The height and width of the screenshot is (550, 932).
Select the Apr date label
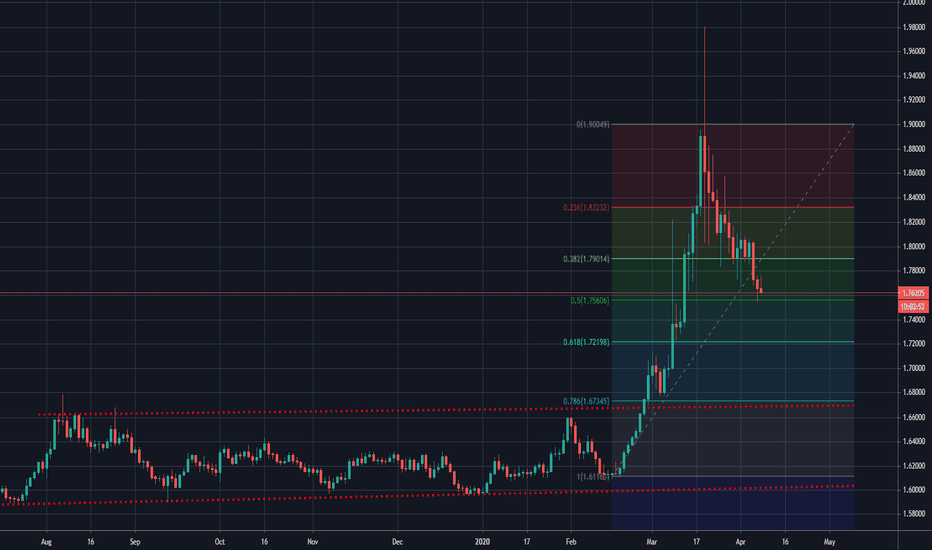pos(741,542)
